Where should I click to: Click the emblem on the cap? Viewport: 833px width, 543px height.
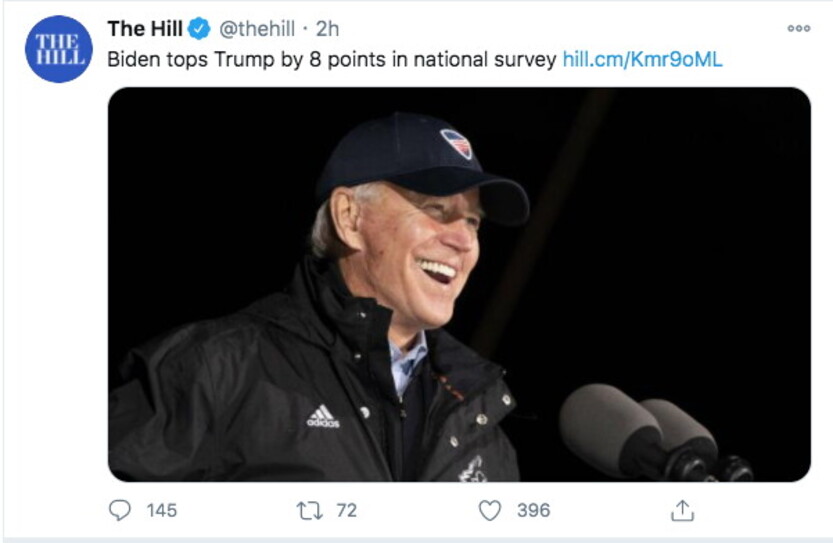(456, 143)
